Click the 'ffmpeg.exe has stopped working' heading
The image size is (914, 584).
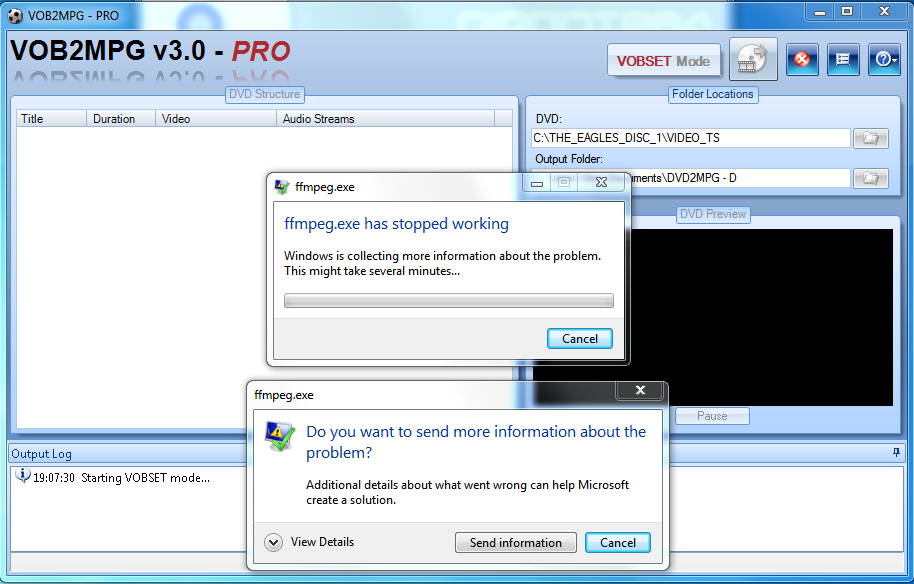point(396,224)
